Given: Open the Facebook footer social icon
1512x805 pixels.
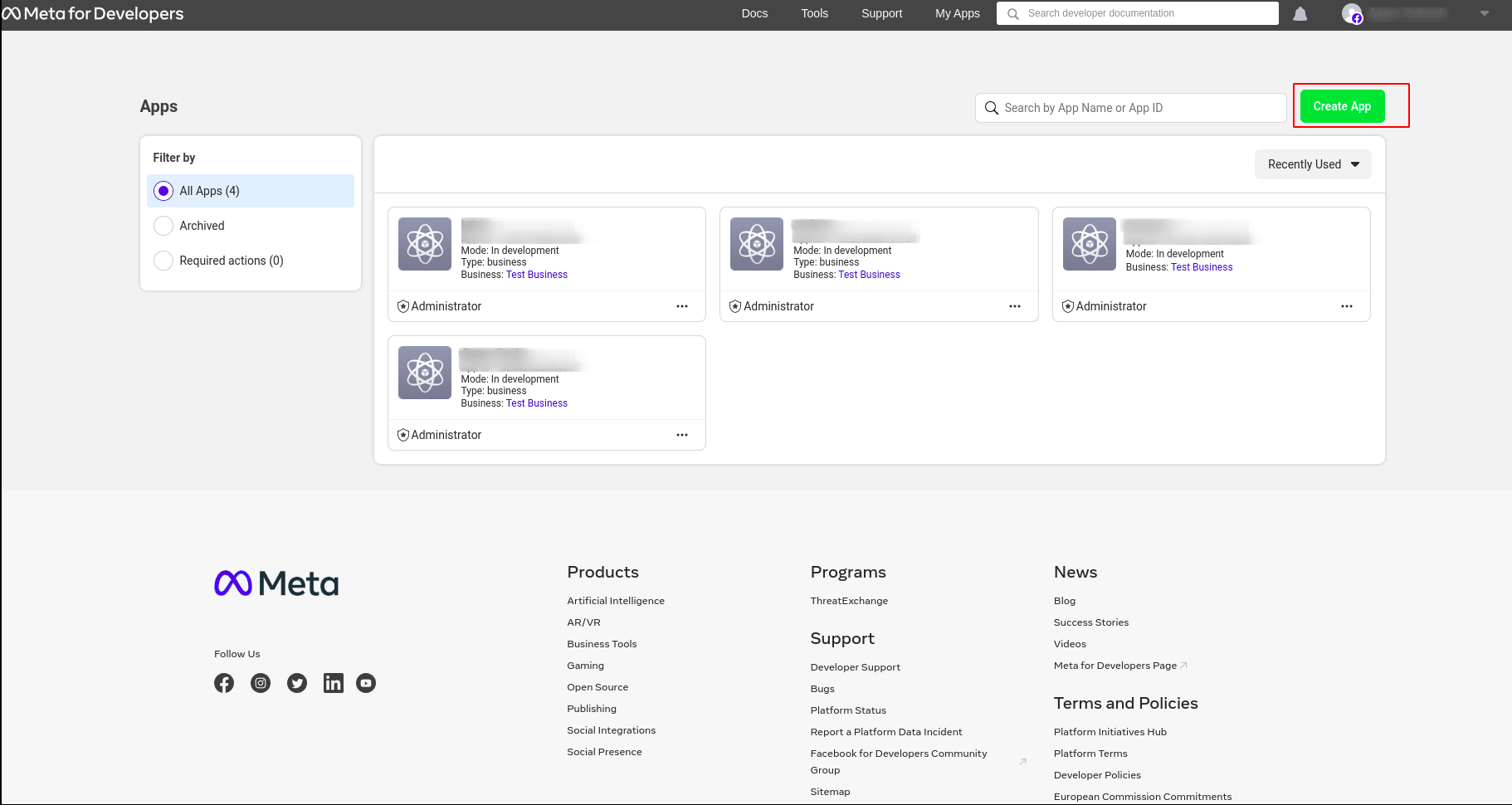Looking at the screenshot, I should coord(224,683).
